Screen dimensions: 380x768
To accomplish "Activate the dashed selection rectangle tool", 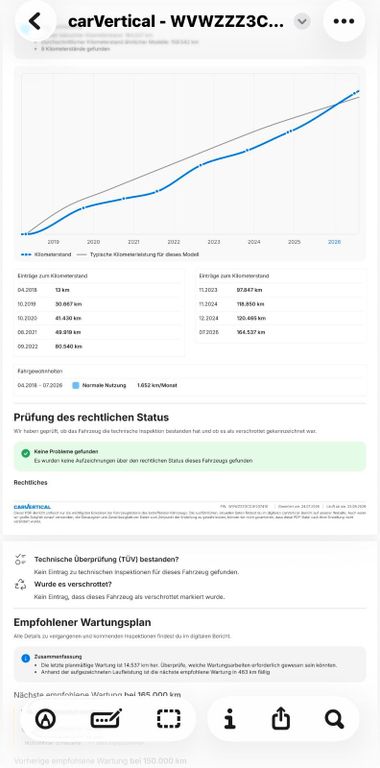I will (x=168, y=719).
